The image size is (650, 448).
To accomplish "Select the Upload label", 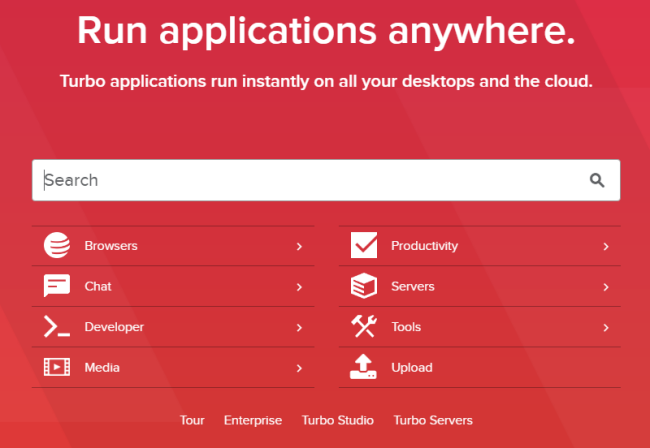I will pyautogui.click(x=412, y=368).
